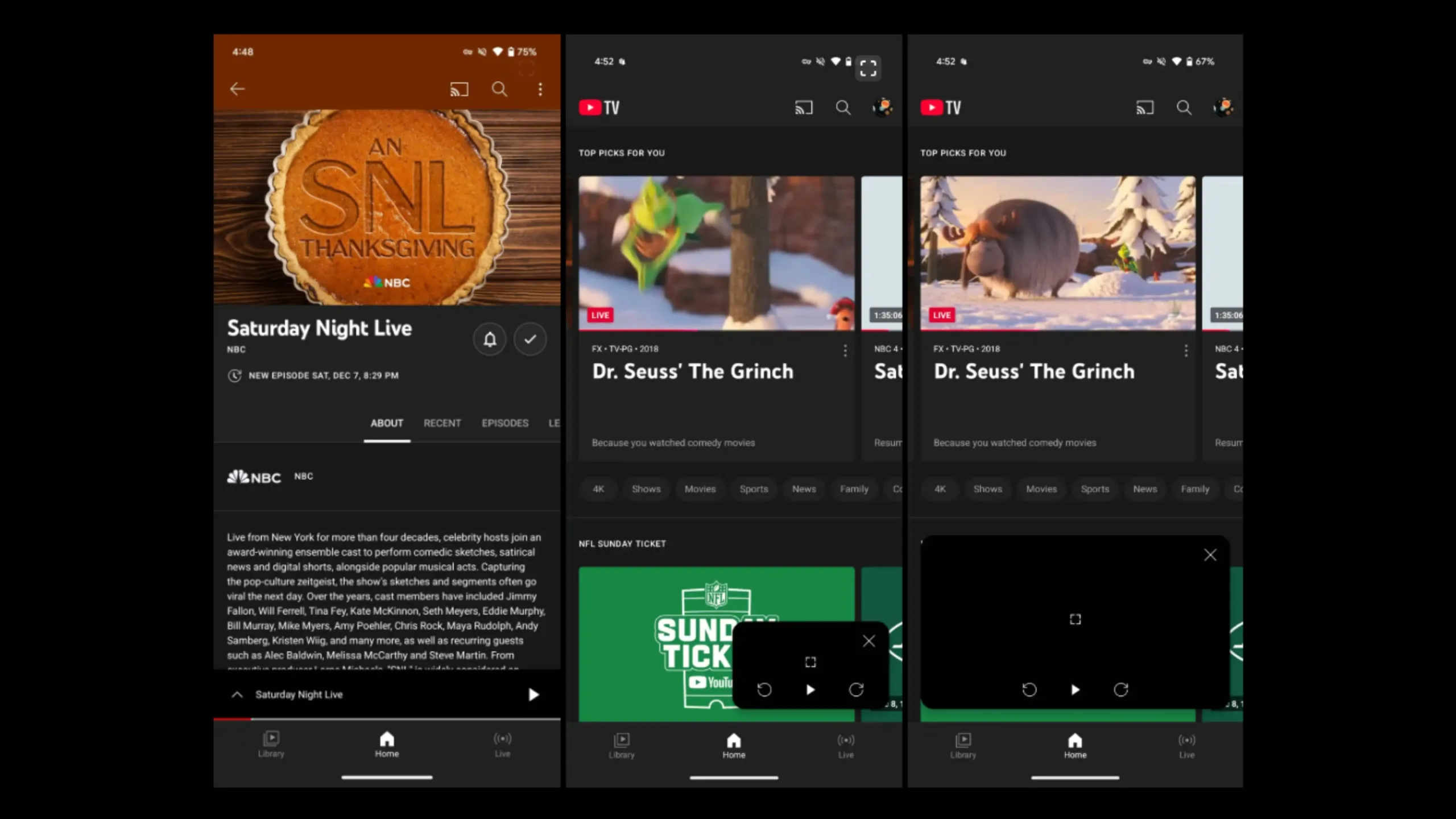
Task: Open search in the right screen
Action: click(1184, 107)
